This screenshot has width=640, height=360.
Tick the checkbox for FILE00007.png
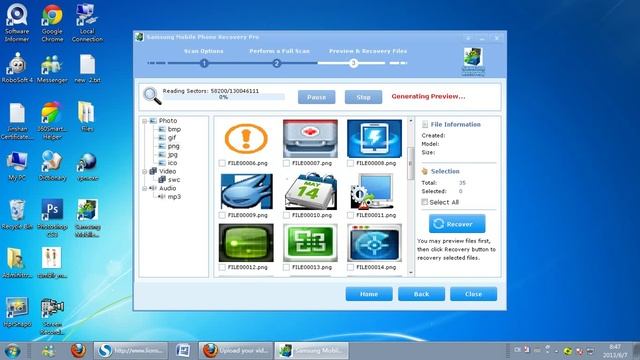tap(286, 163)
